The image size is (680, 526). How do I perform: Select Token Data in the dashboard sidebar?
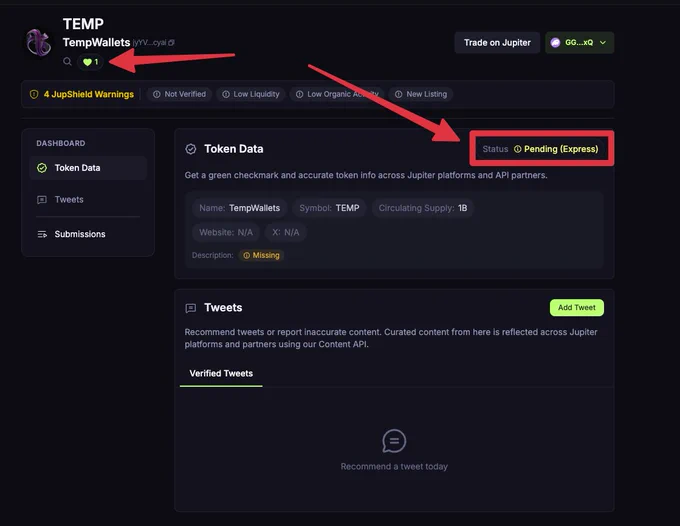pos(88,168)
